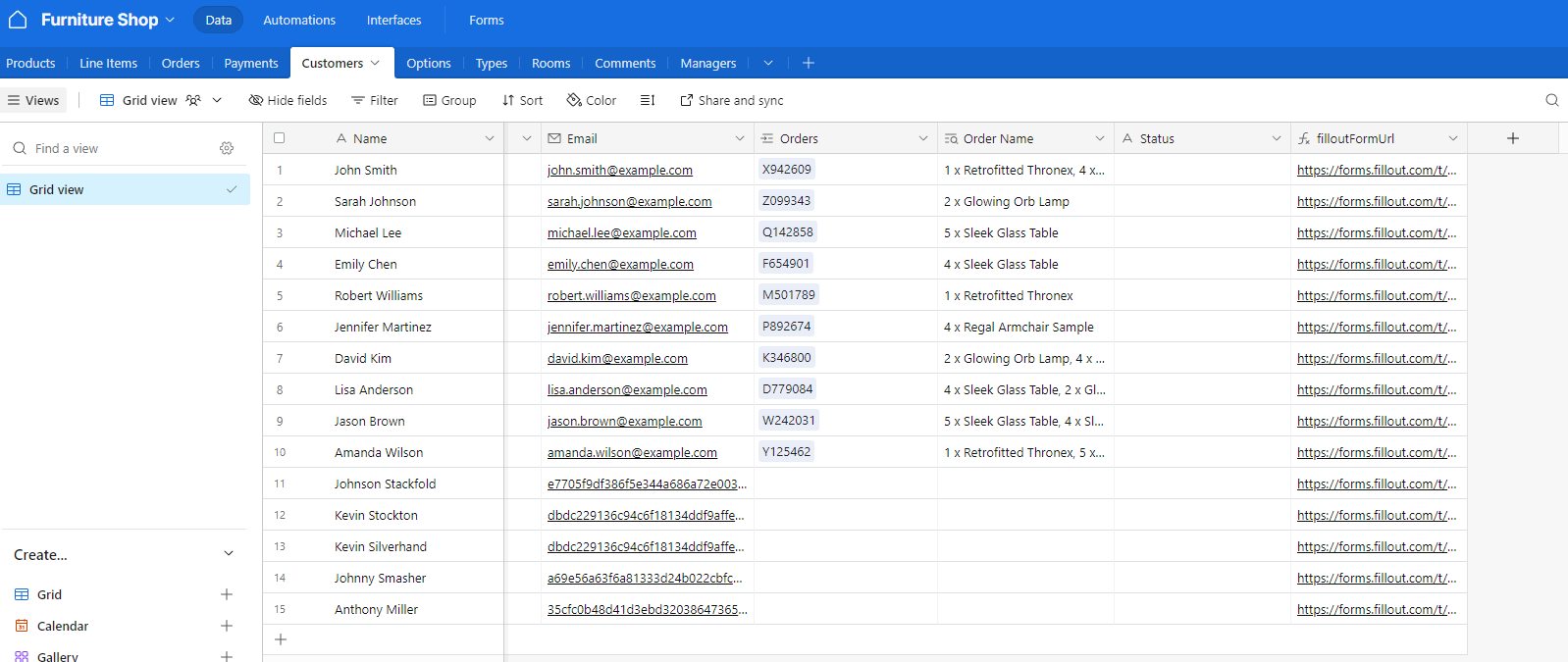Select the Grid icon in Create section

22,594
